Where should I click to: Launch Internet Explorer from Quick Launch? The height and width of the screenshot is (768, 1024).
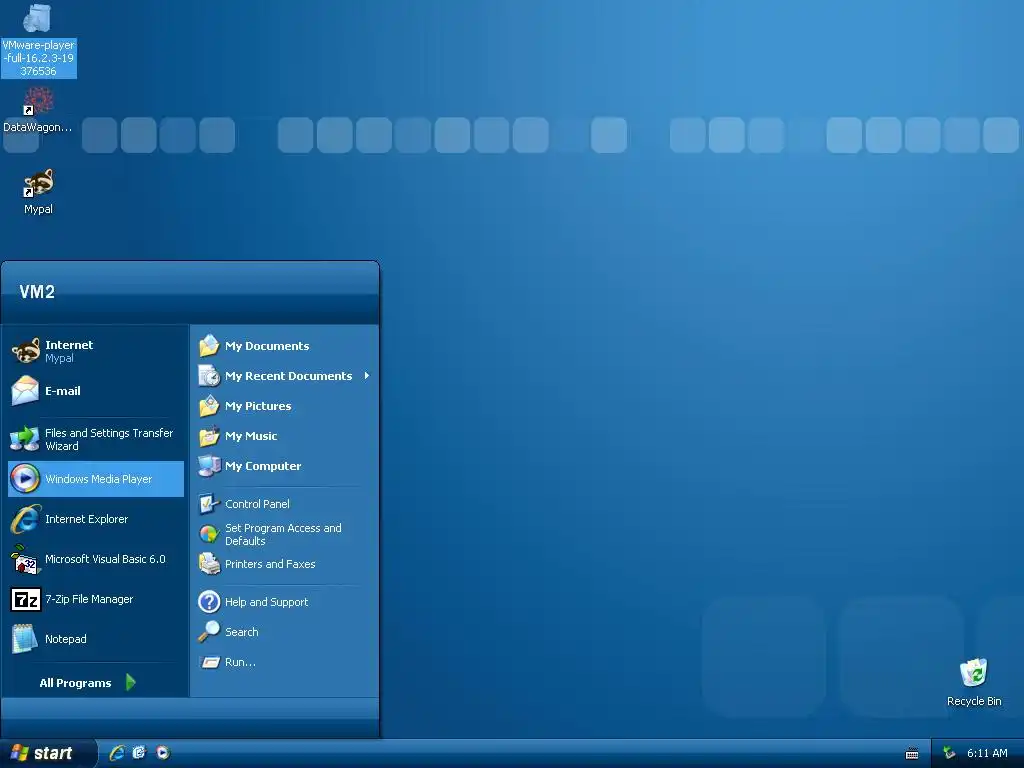117,753
